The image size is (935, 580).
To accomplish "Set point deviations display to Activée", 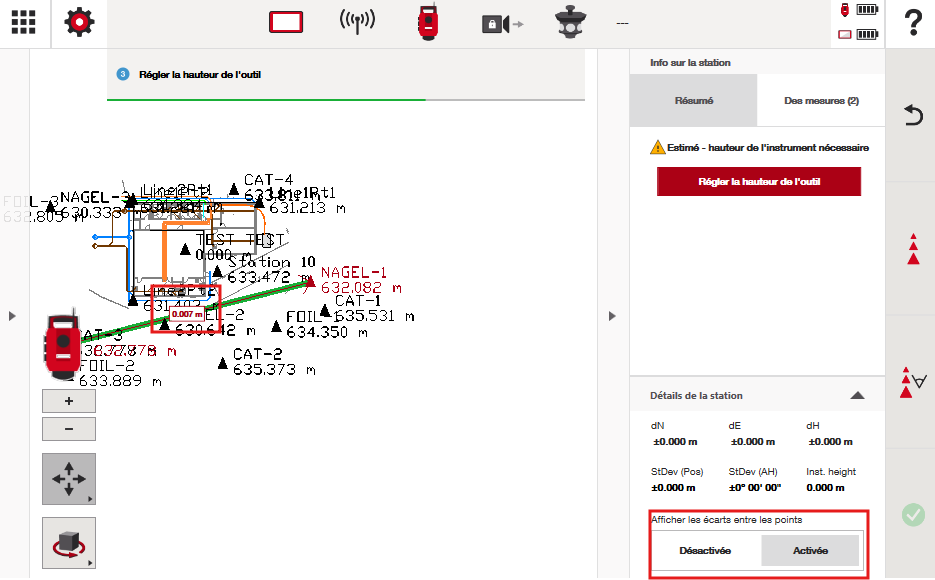I will coord(810,551).
